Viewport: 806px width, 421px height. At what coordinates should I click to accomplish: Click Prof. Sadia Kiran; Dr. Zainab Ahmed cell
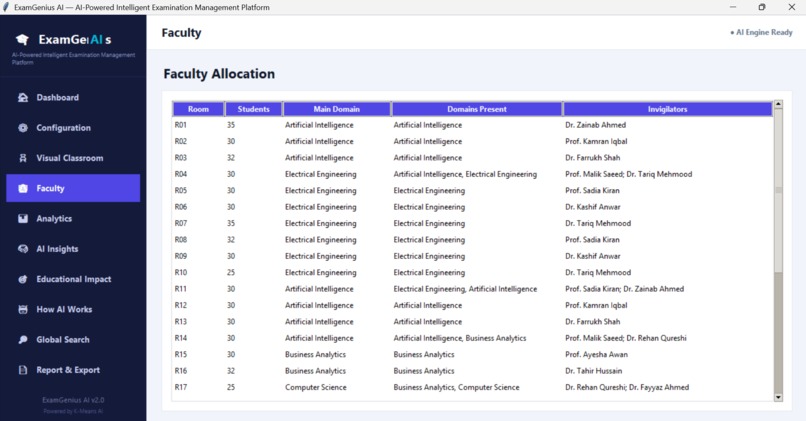pos(624,289)
